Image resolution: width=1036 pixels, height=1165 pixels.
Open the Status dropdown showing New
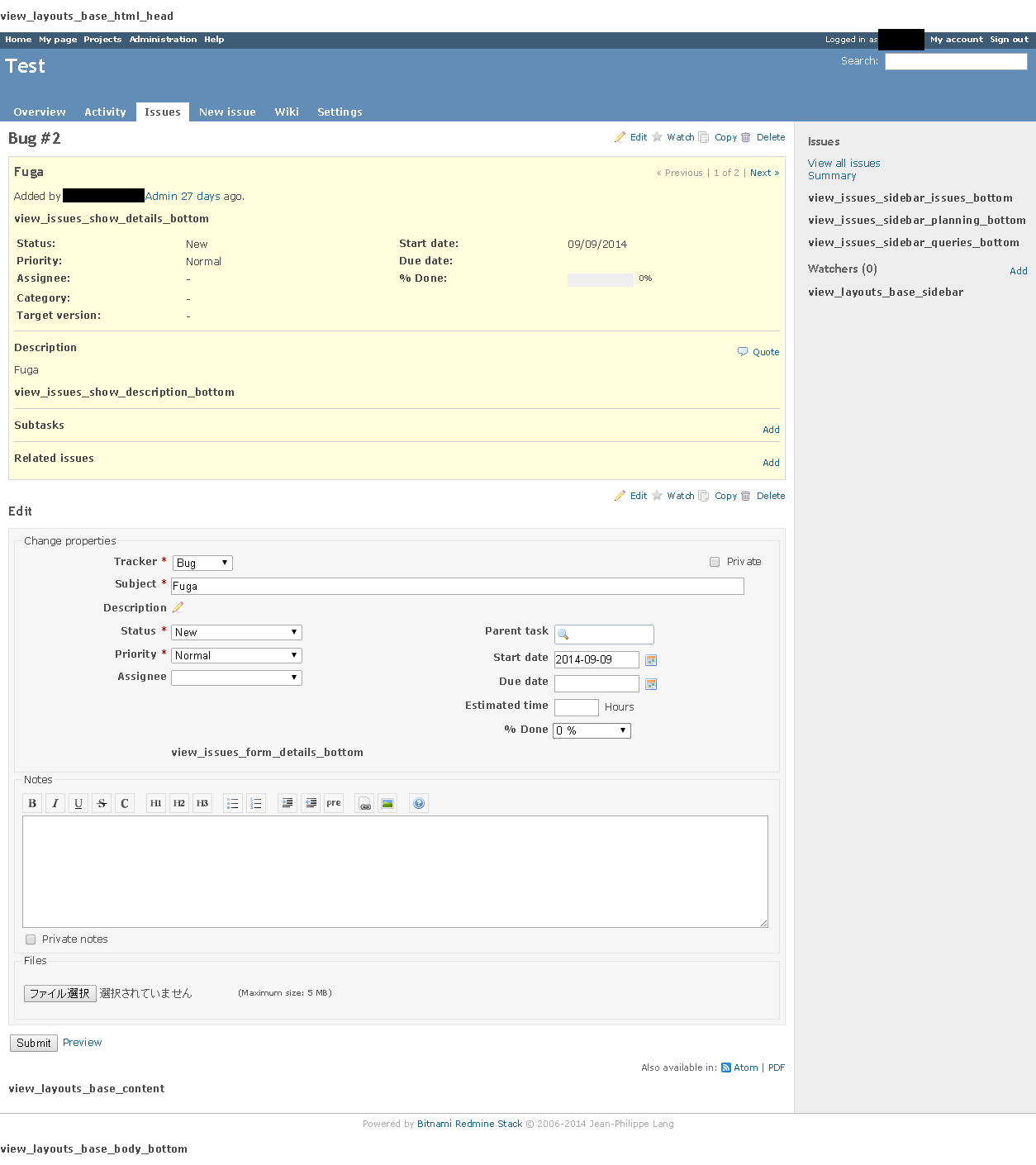click(236, 631)
